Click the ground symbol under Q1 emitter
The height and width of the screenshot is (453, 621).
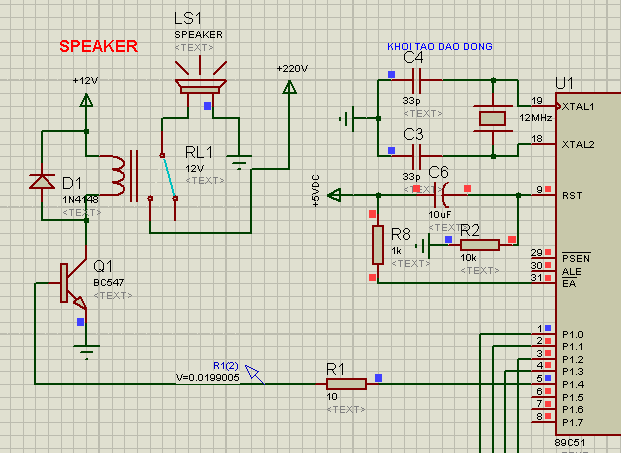point(86,352)
